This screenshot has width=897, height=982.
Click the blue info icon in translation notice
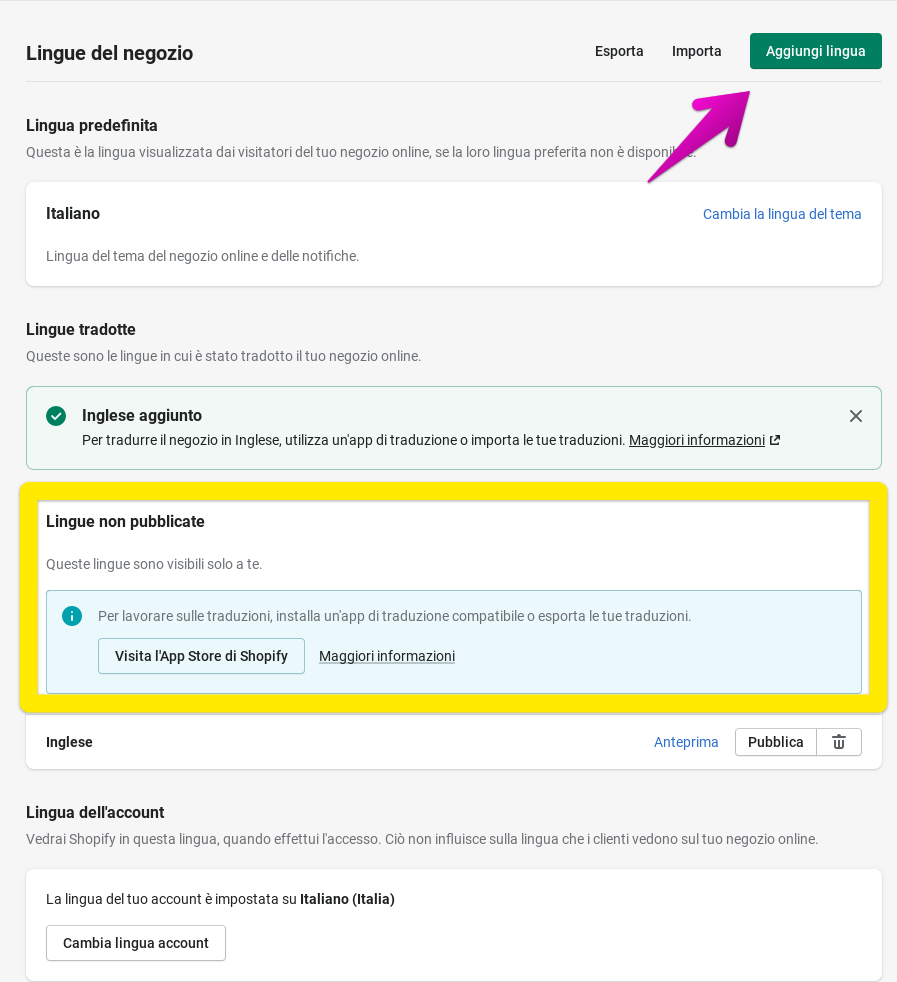coord(72,616)
